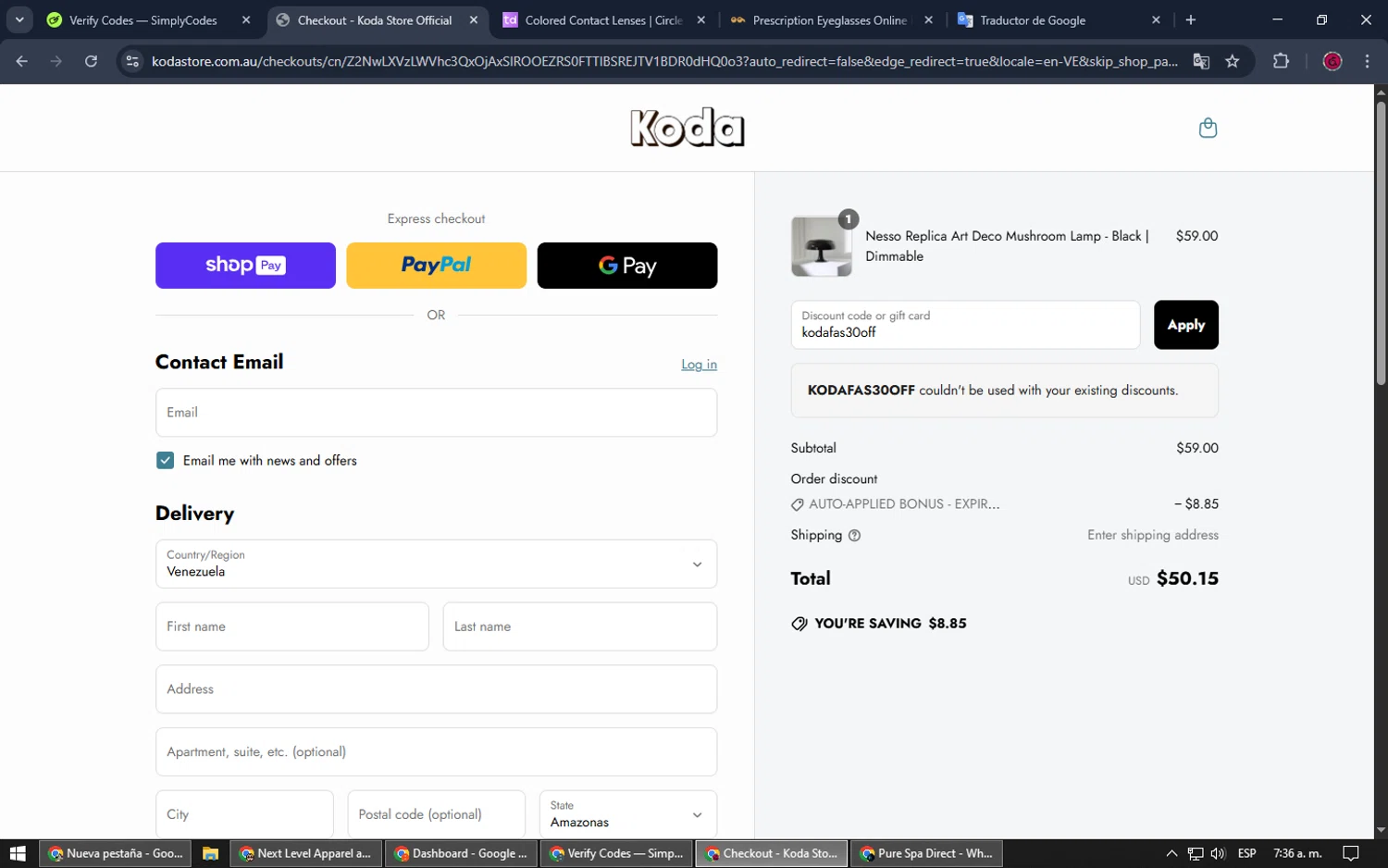1388x868 pixels.
Task: Go back to the previous page
Action: [x=22, y=61]
